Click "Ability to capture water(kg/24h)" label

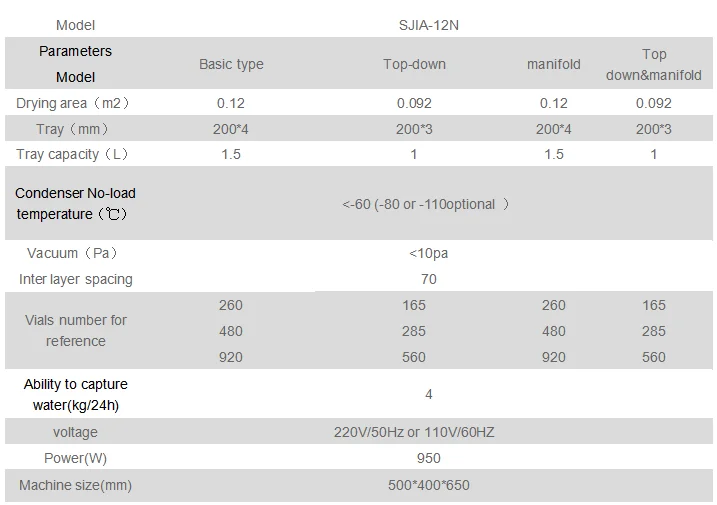pyautogui.click(x=76, y=394)
